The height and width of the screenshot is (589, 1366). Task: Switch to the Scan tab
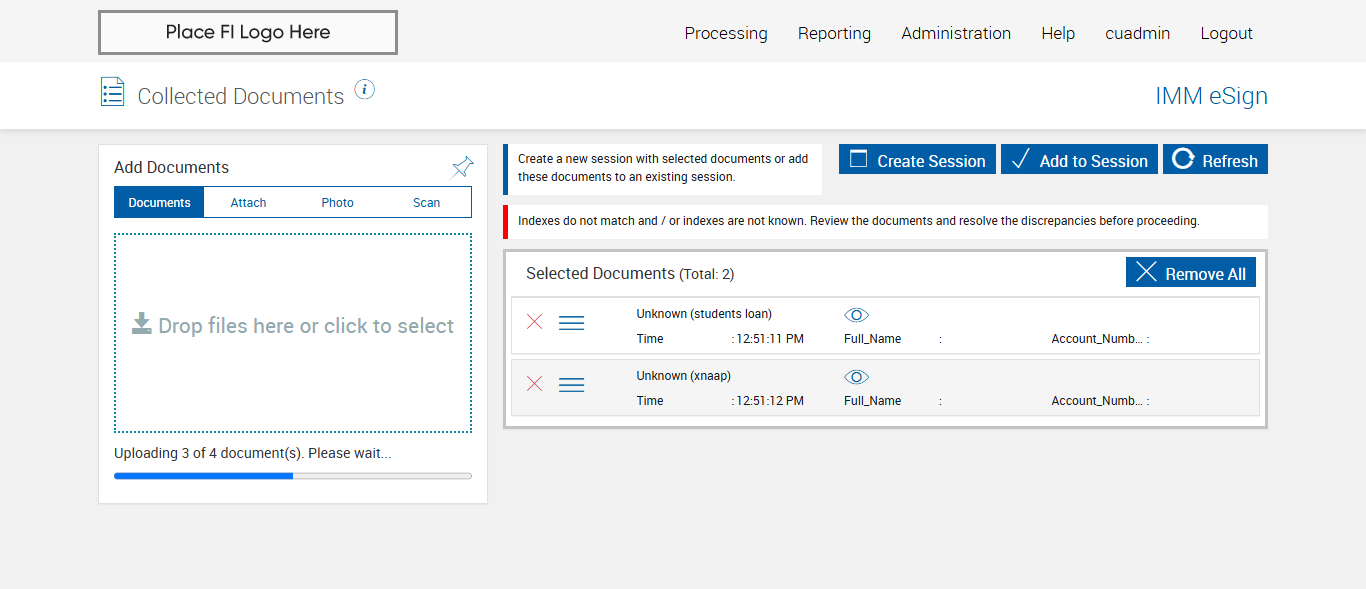pyautogui.click(x=427, y=203)
